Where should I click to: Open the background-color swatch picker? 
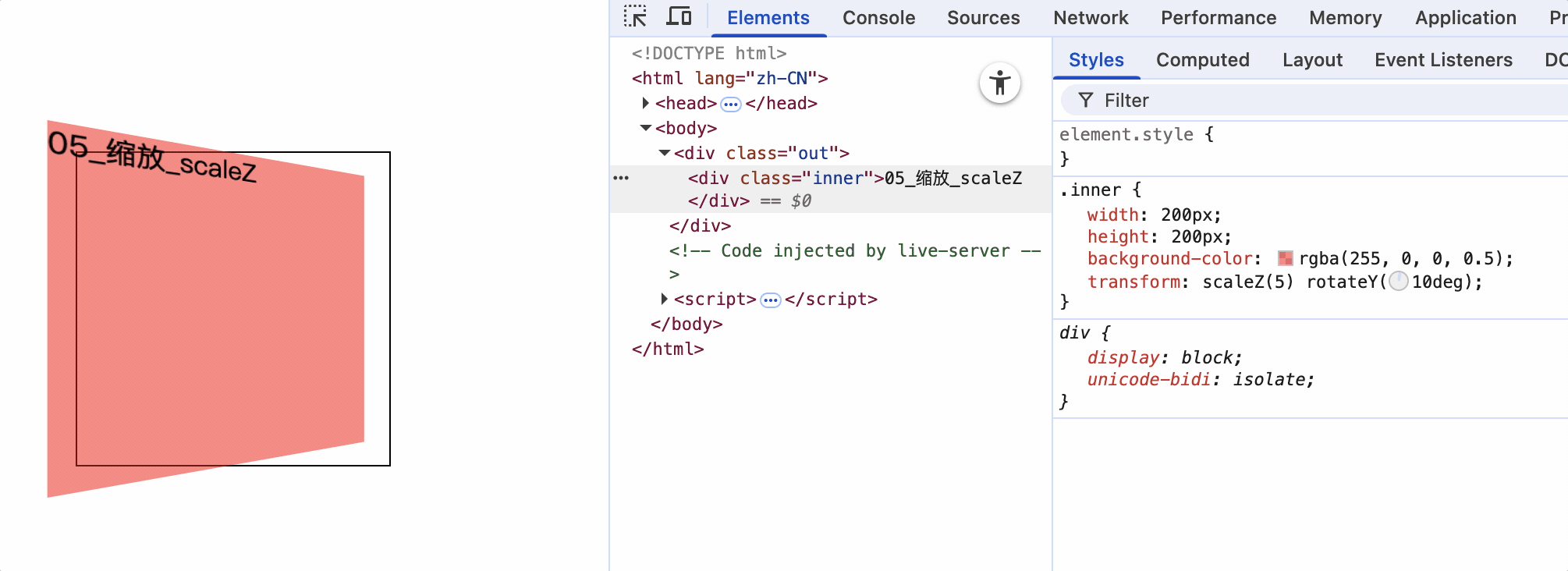click(1286, 258)
